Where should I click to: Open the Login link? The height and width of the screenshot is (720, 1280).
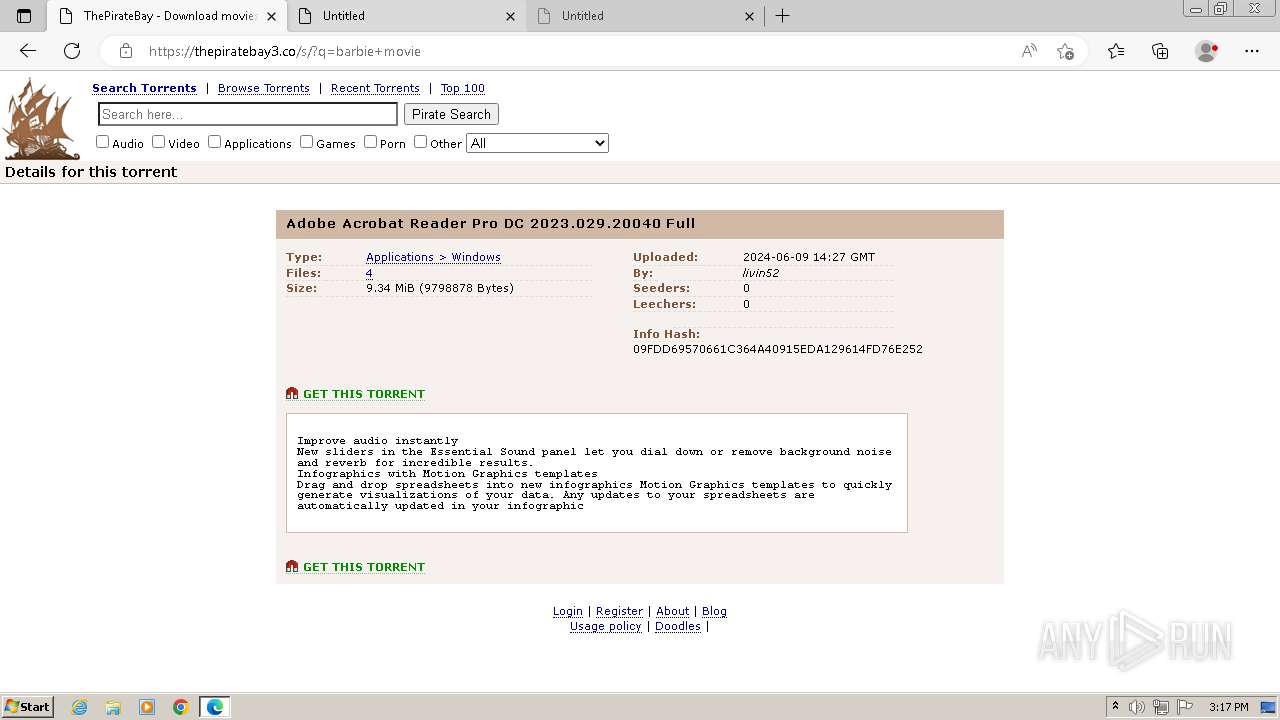click(x=568, y=611)
